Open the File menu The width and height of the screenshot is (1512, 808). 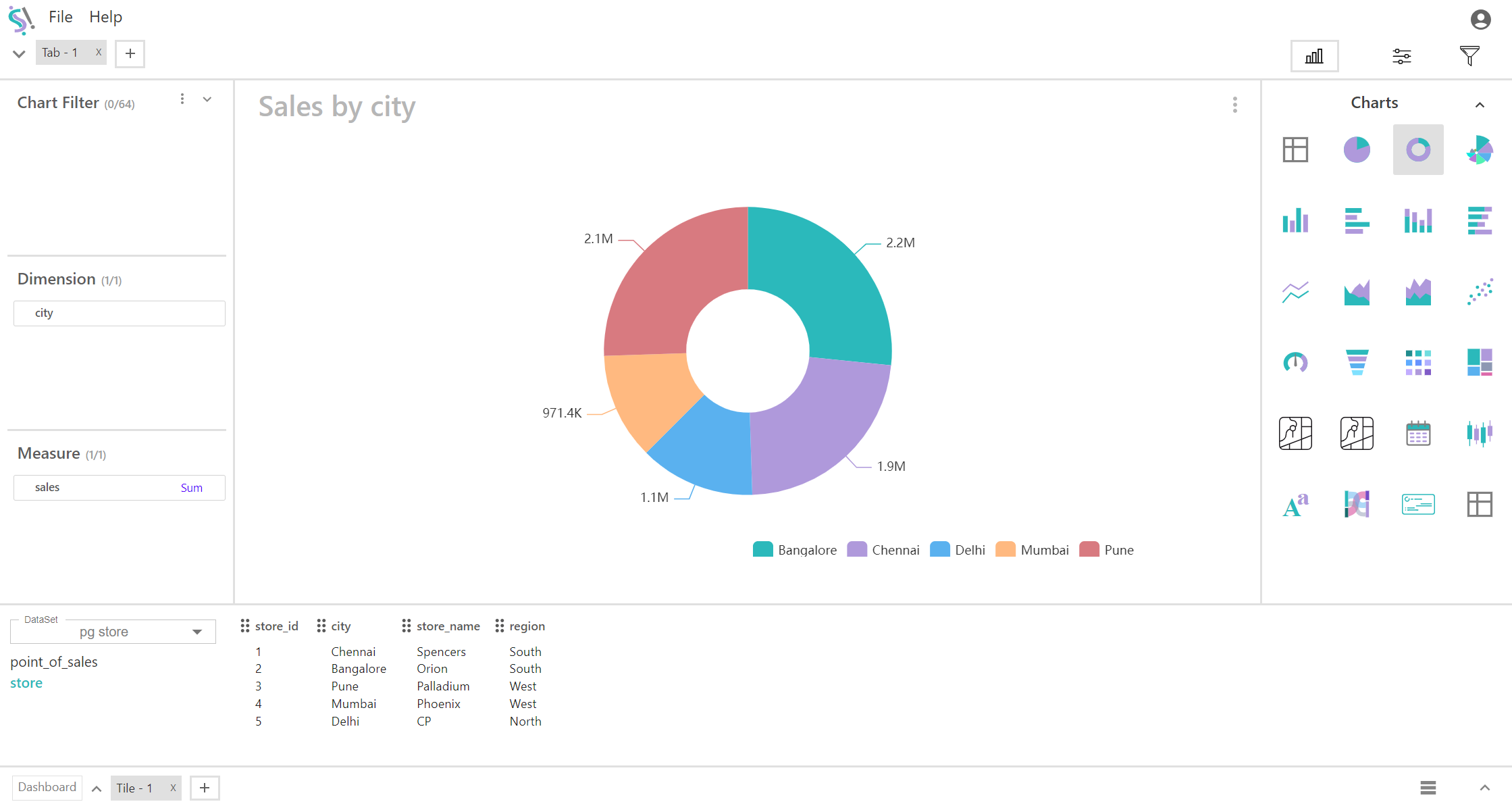tap(60, 17)
